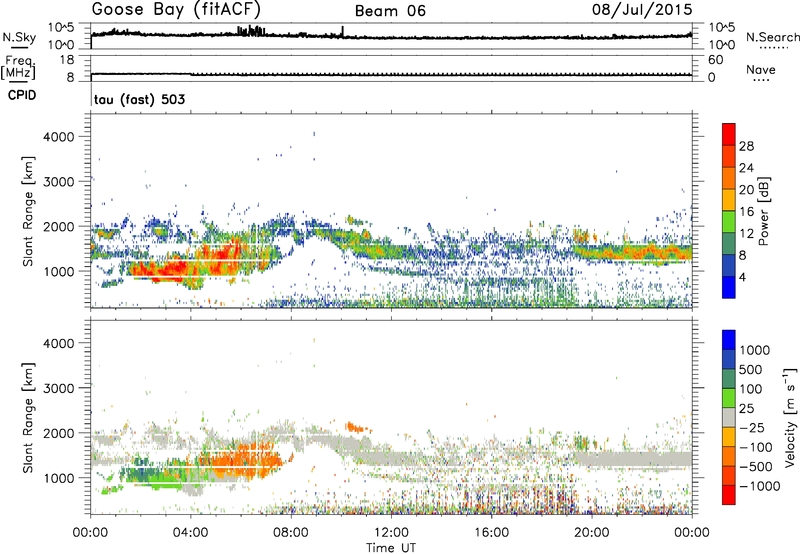Screen dimensions: 800x554
Task: Click the '500' value on the velocity scale
Action: point(750,370)
